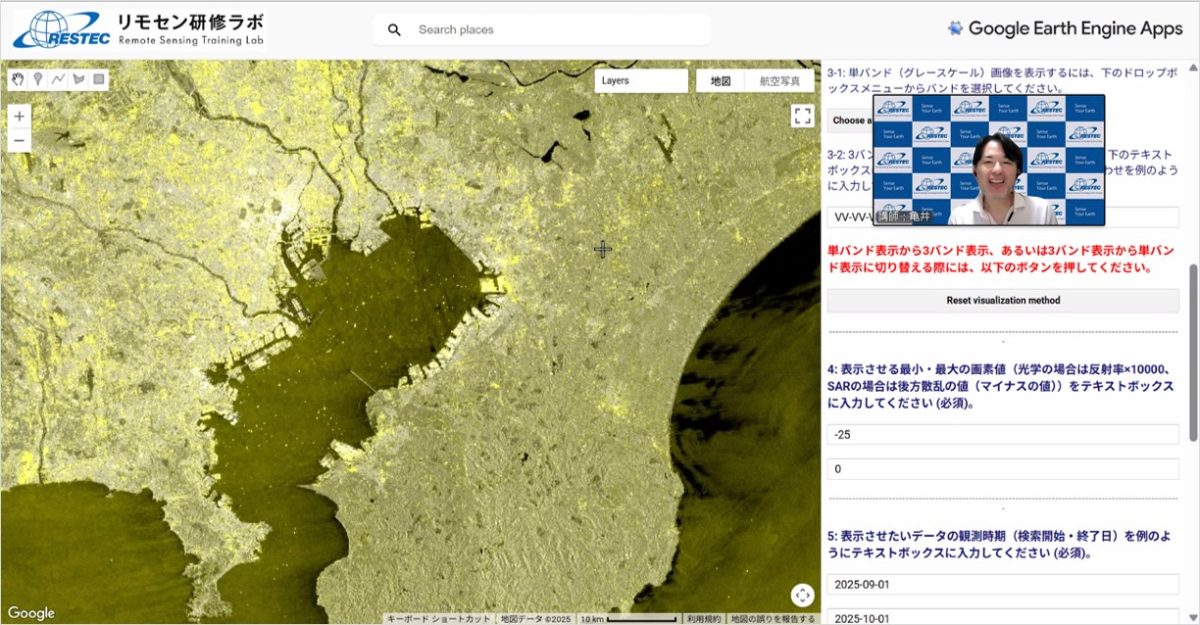Select the draw polygon shape tool
The width and height of the screenshot is (1200, 625).
(78, 79)
